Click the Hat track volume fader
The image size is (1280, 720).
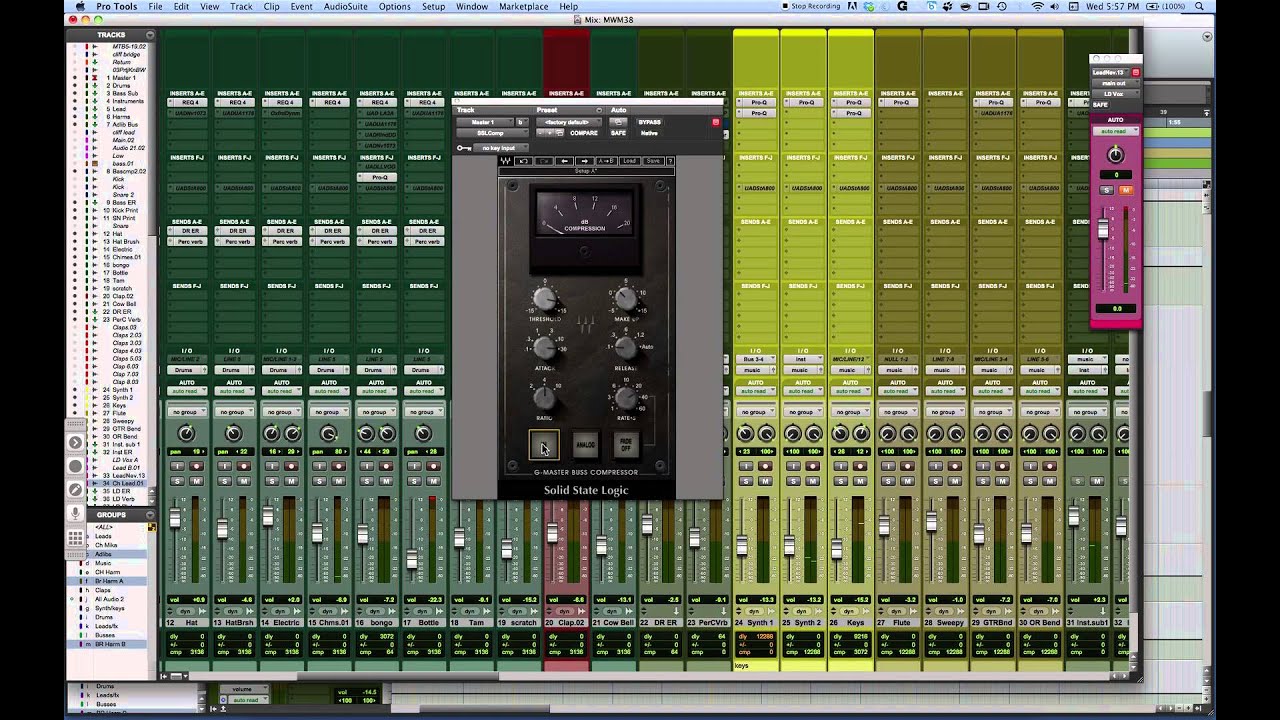[175, 518]
